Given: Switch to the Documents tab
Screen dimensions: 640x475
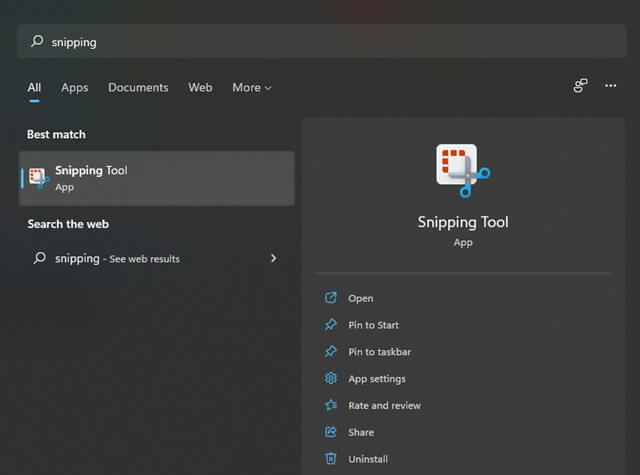Looking at the screenshot, I should pos(138,88).
